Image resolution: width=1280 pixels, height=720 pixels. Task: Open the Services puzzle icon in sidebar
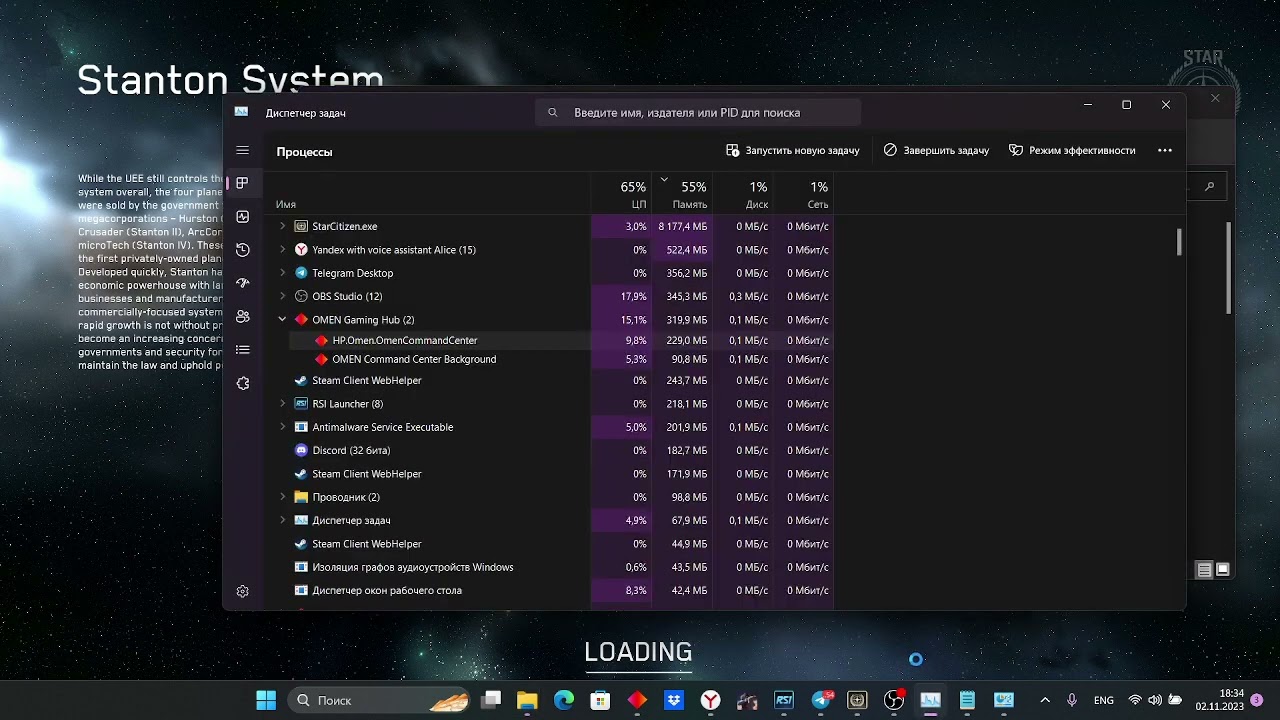(242, 383)
